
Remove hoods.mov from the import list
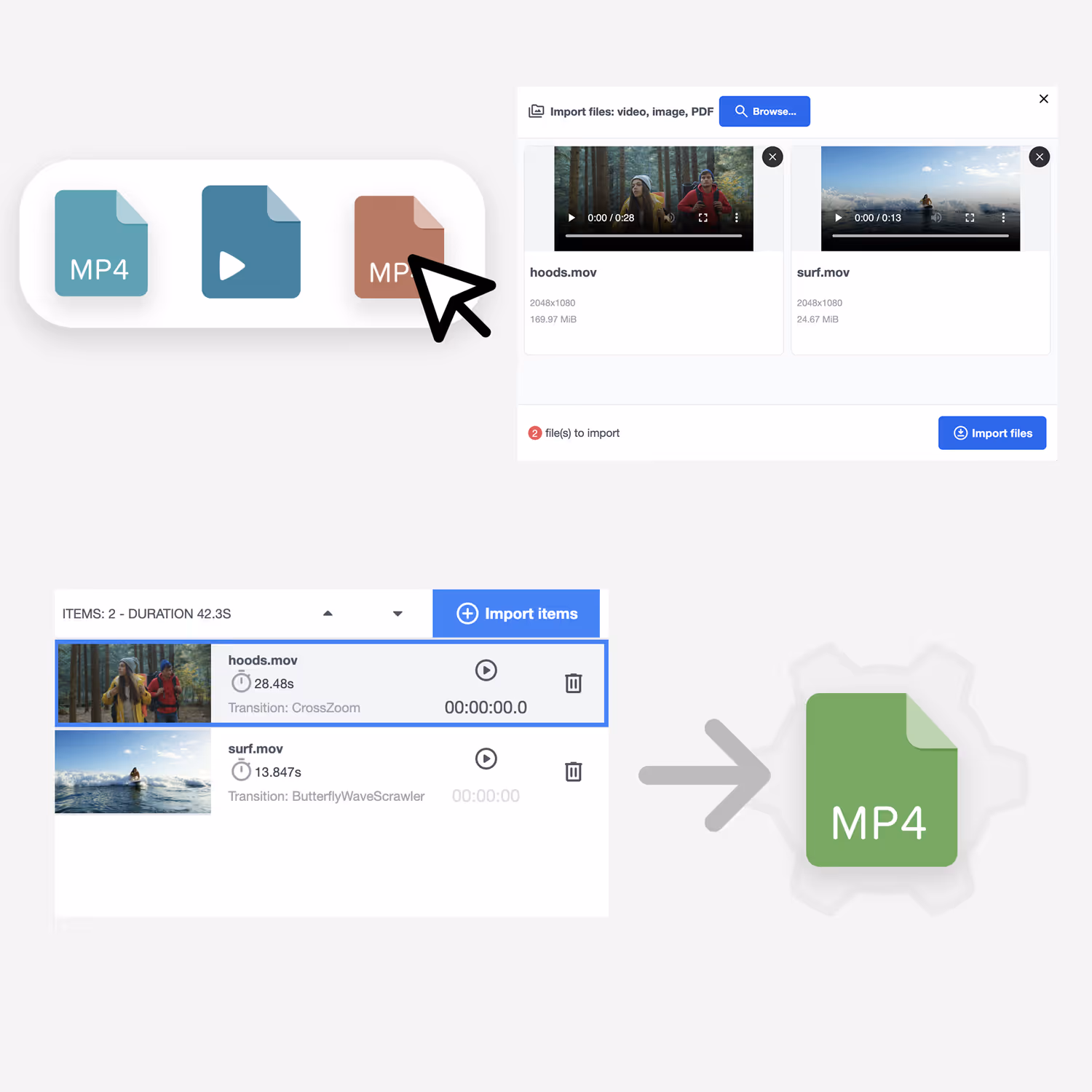772,157
